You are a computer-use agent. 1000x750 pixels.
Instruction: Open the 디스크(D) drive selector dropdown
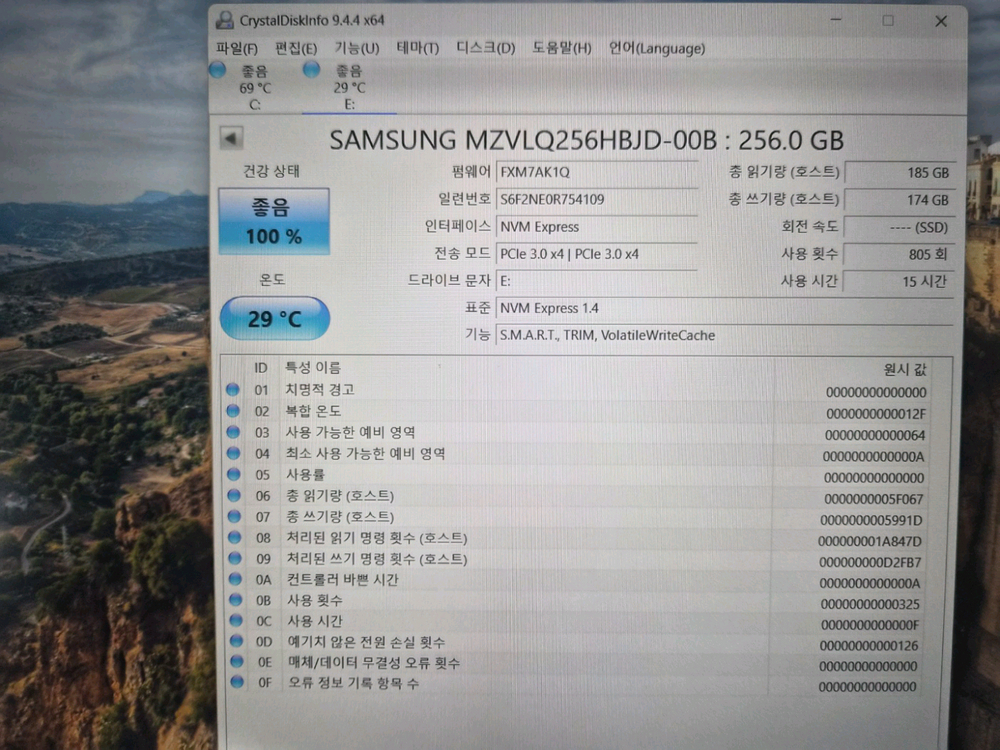tap(484, 47)
